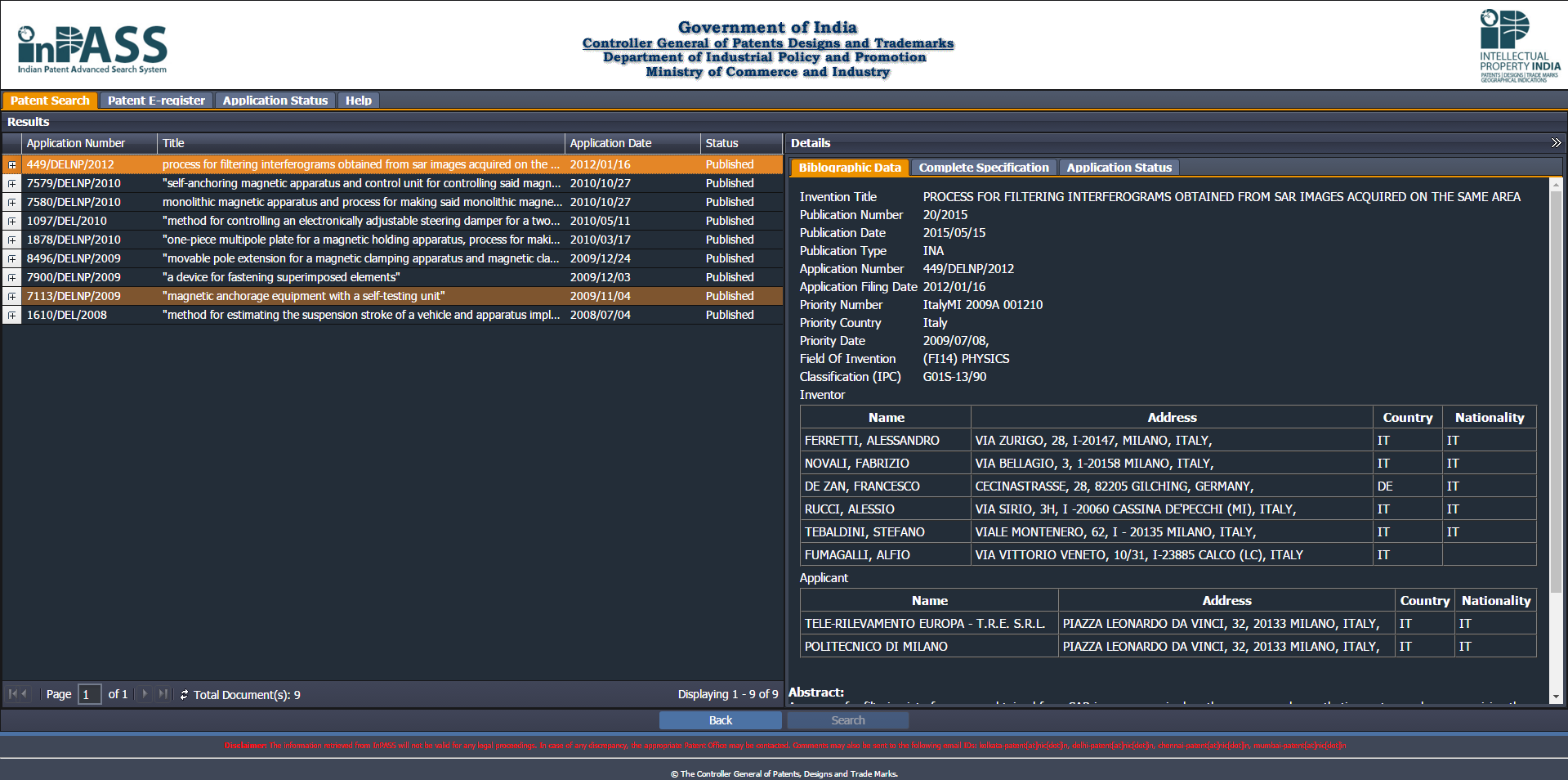Viewport: 1568px width, 780px height.
Task: Refresh the results list
Action: click(x=184, y=695)
